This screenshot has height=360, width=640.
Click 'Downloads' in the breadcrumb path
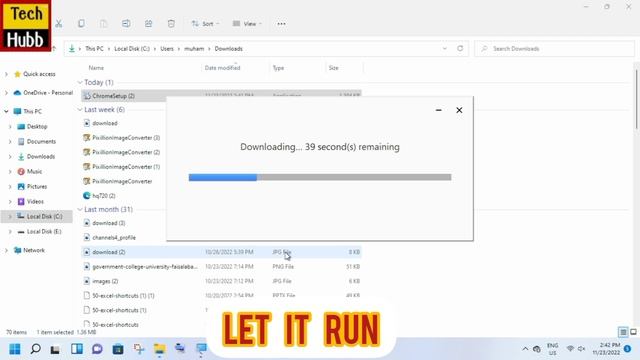[229, 49]
